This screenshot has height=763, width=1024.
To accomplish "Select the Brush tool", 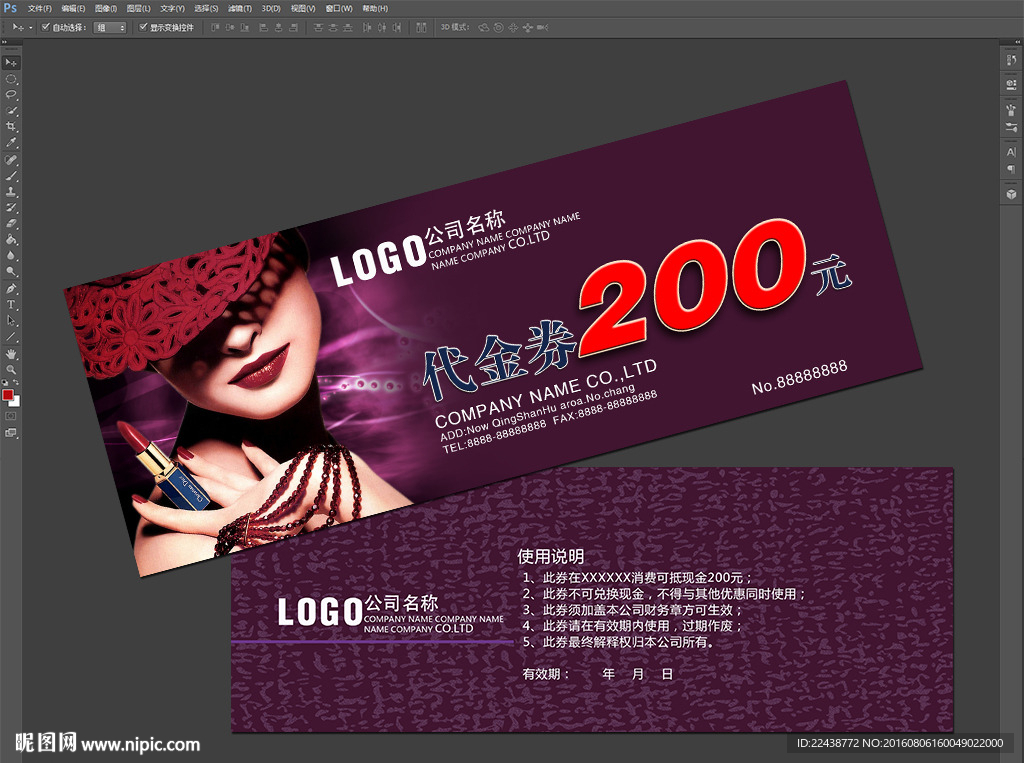I will [11, 176].
